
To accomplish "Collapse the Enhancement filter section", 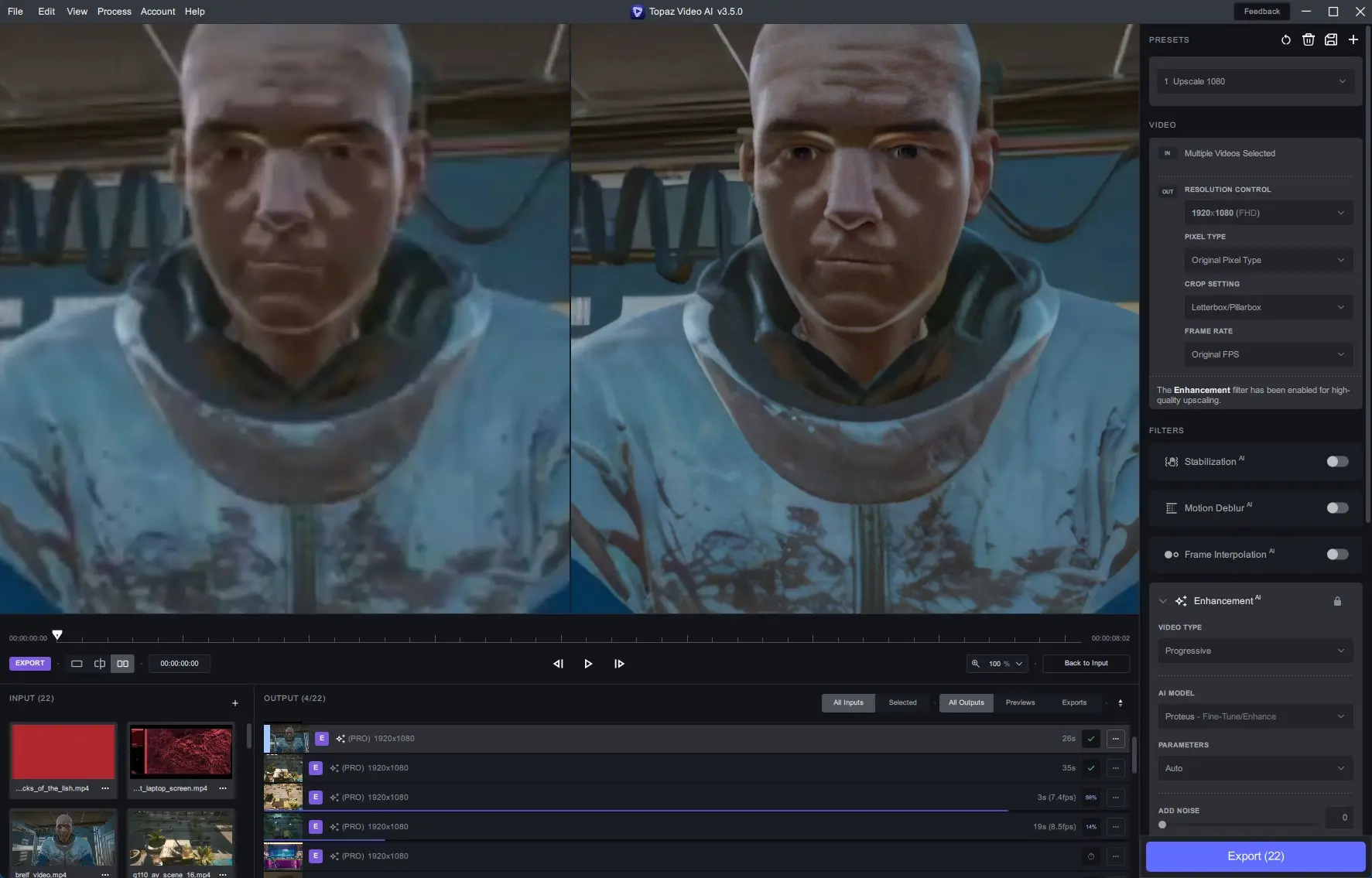I will point(1162,601).
